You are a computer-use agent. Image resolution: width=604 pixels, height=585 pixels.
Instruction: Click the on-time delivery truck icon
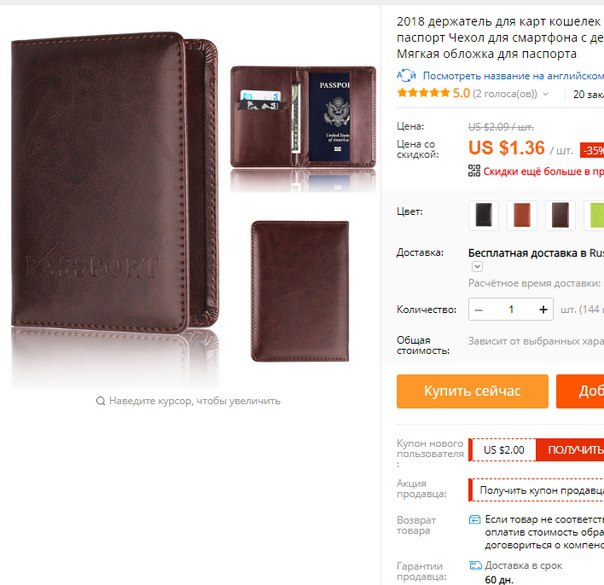(x=475, y=565)
